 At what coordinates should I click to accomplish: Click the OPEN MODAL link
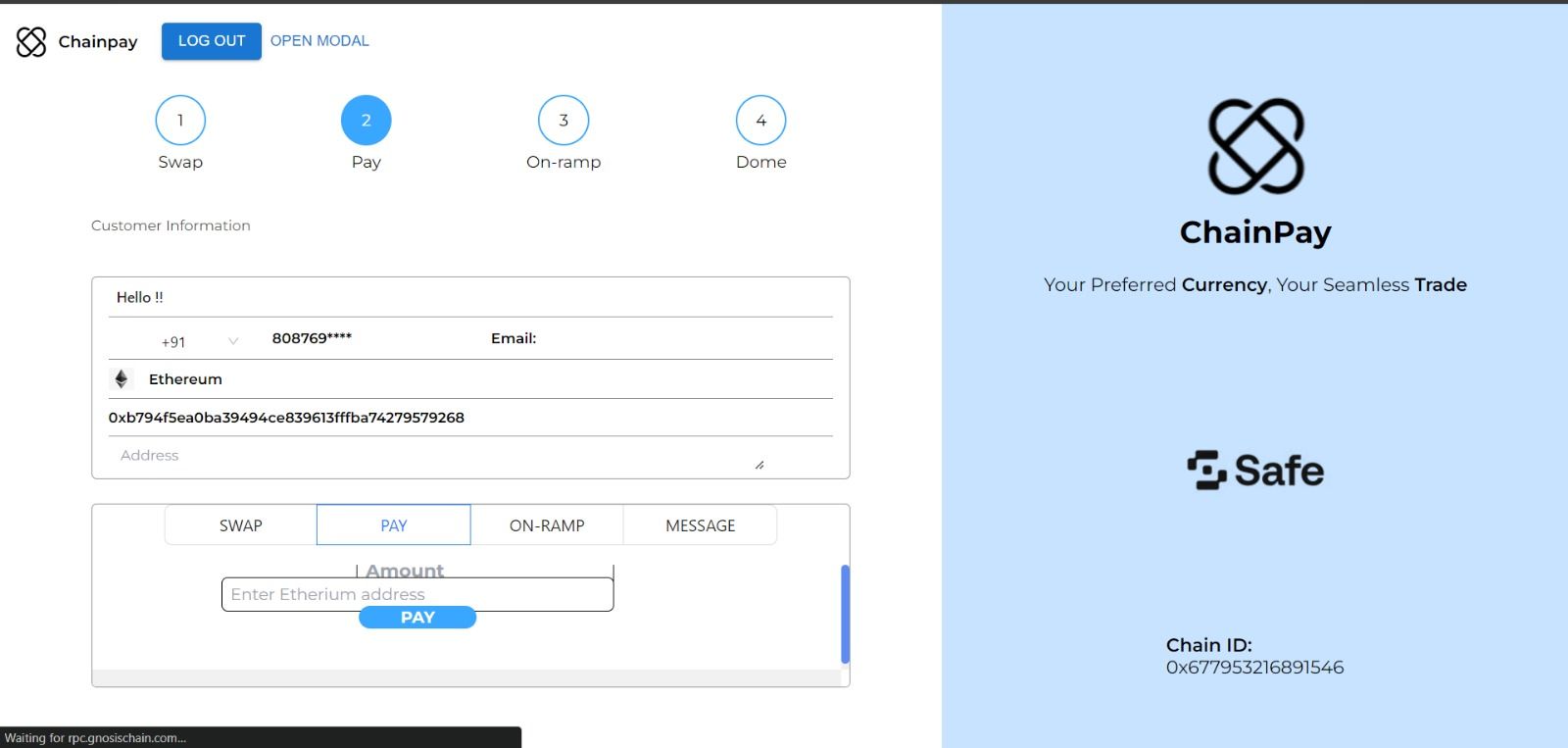[319, 41]
